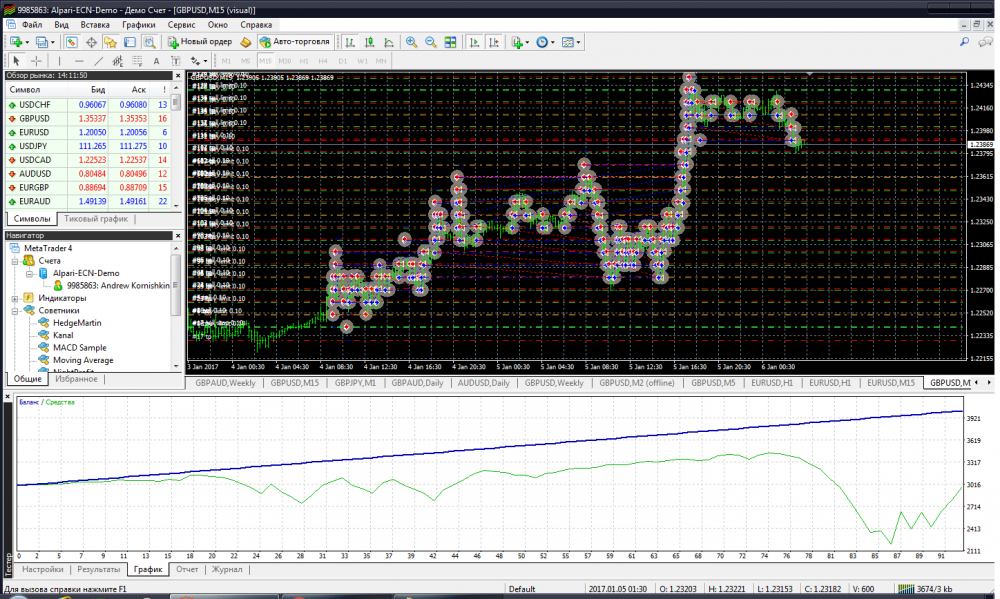Switch timeframe to H4
Screen dimensions: 1000x599
point(323,61)
